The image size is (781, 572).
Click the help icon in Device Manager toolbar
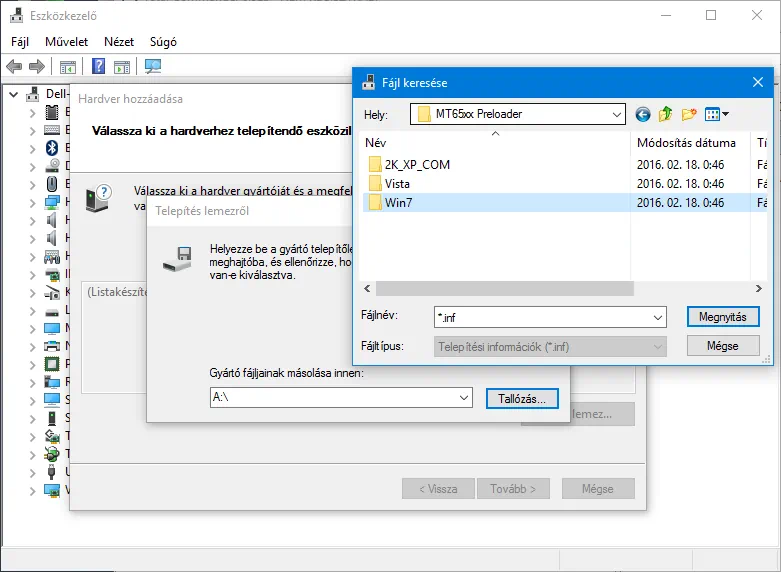tap(99, 67)
